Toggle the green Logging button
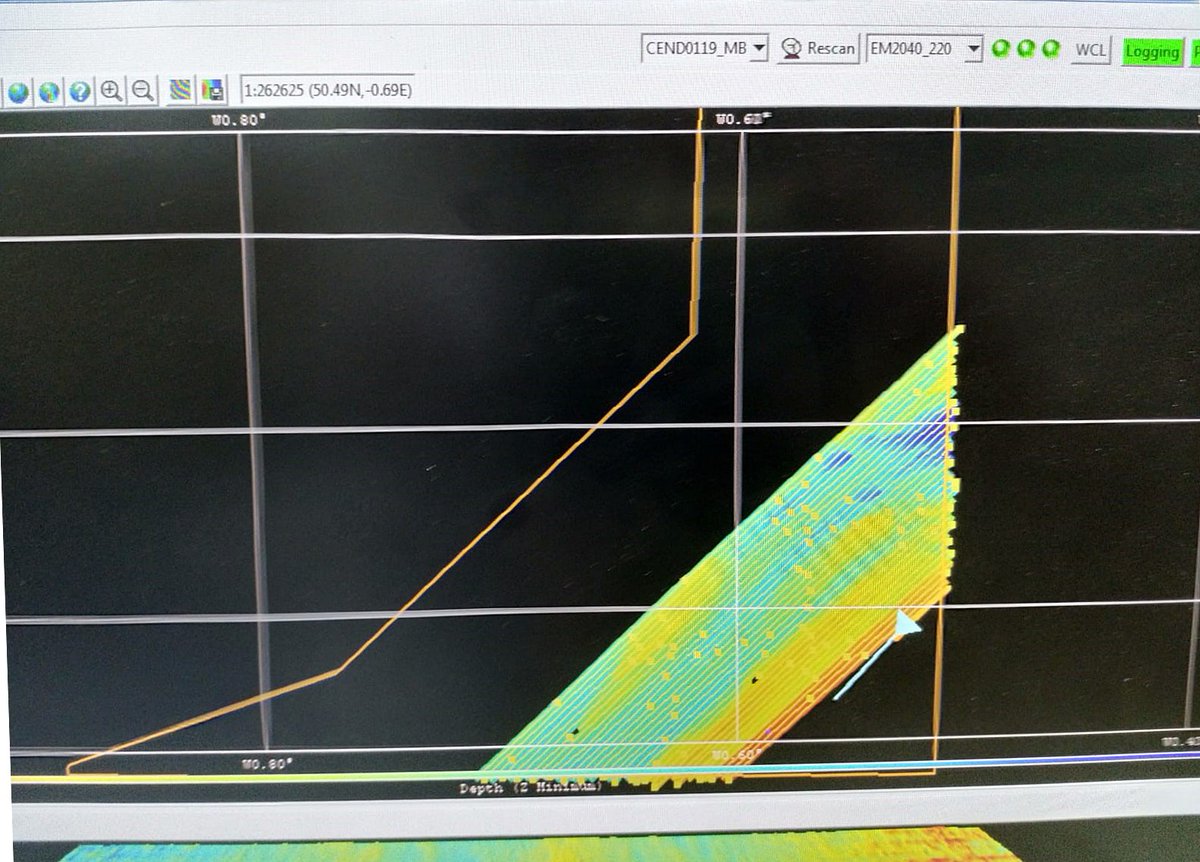Viewport: 1200px width, 862px height. click(1152, 51)
